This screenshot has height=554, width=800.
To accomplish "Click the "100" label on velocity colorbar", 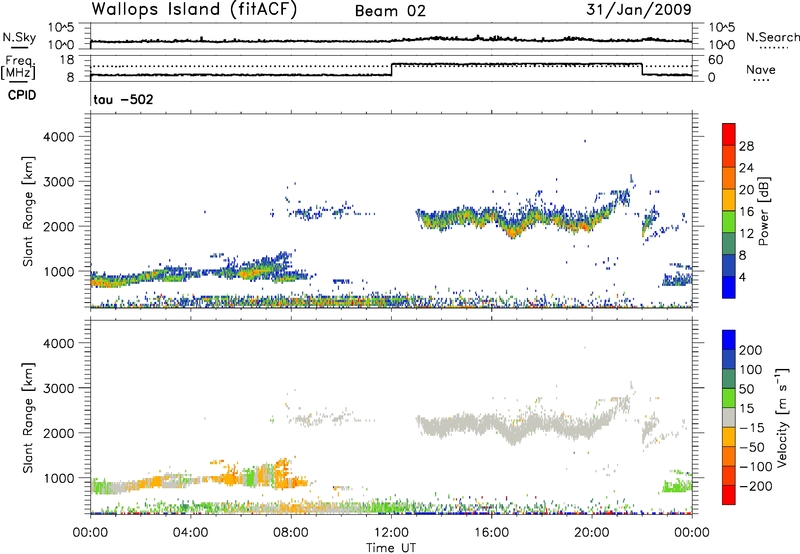I will click(x=751, y=369).
